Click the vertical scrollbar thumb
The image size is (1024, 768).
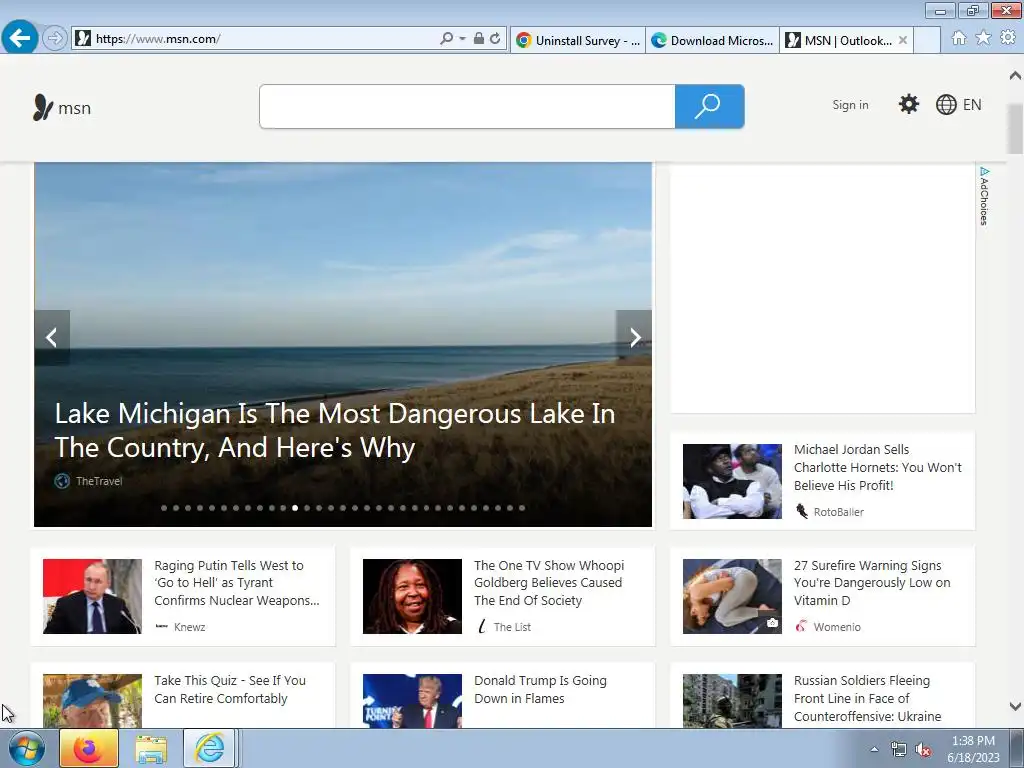(x=1015, y=129)
